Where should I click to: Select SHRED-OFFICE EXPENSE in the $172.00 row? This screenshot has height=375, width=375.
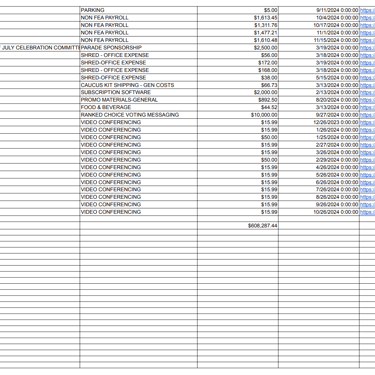point(138,62)
